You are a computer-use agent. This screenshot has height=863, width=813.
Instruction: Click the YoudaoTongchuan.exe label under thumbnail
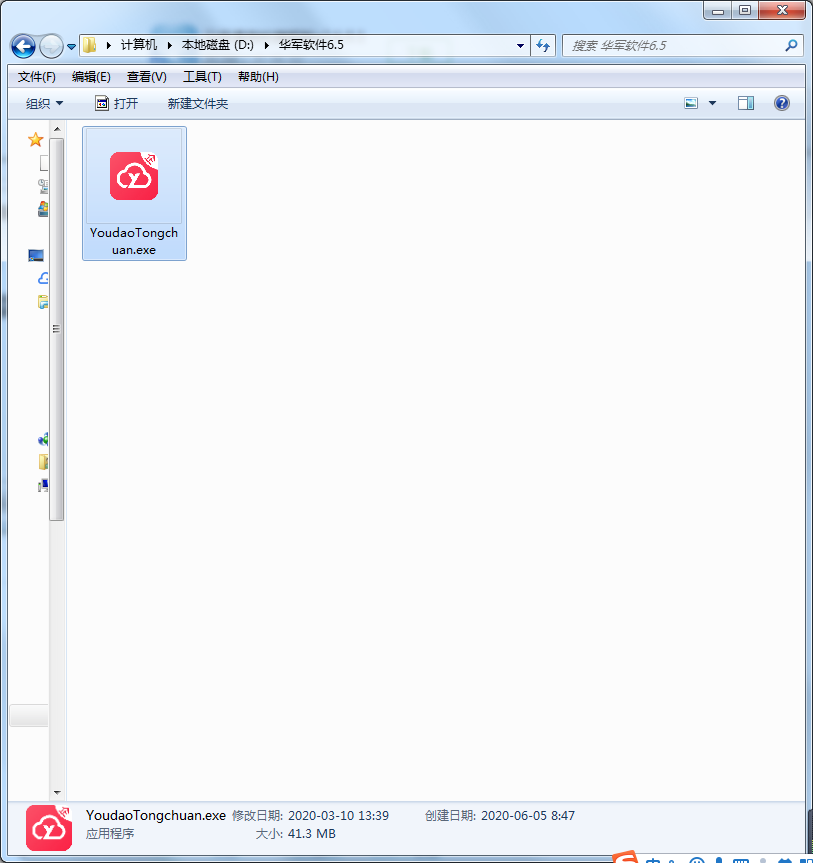(134, 241)
